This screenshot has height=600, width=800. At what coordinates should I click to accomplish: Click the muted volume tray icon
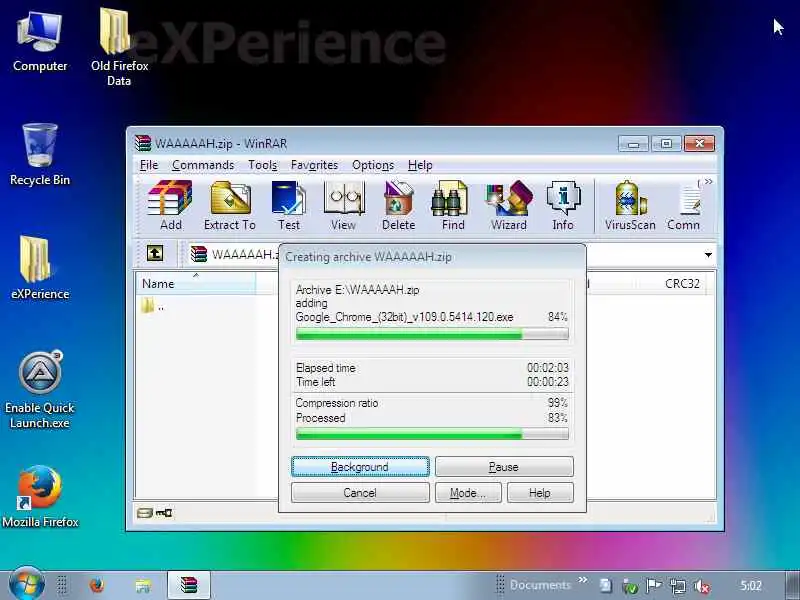(x=702, y=586)
